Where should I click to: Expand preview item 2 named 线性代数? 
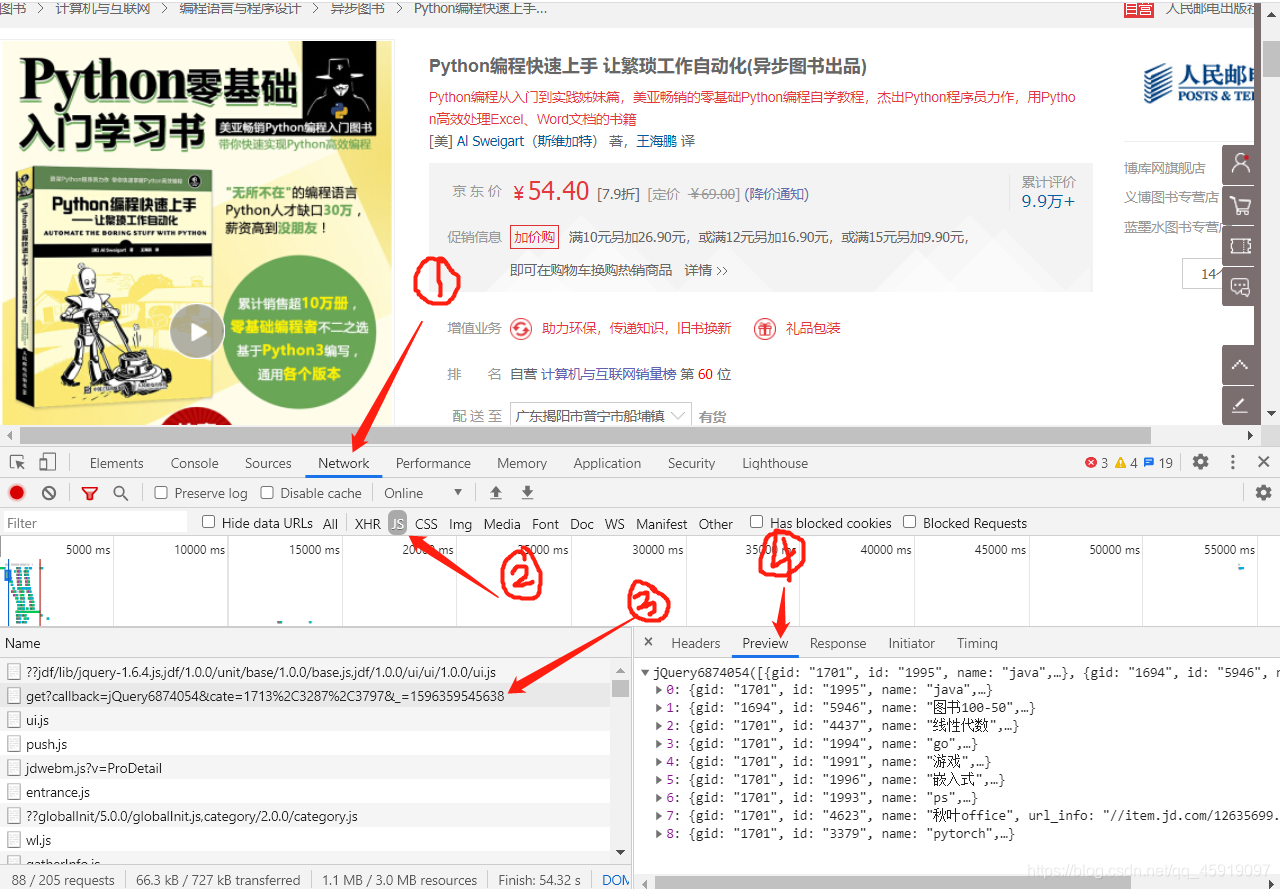pyautogui.click(x=658, y=726)
